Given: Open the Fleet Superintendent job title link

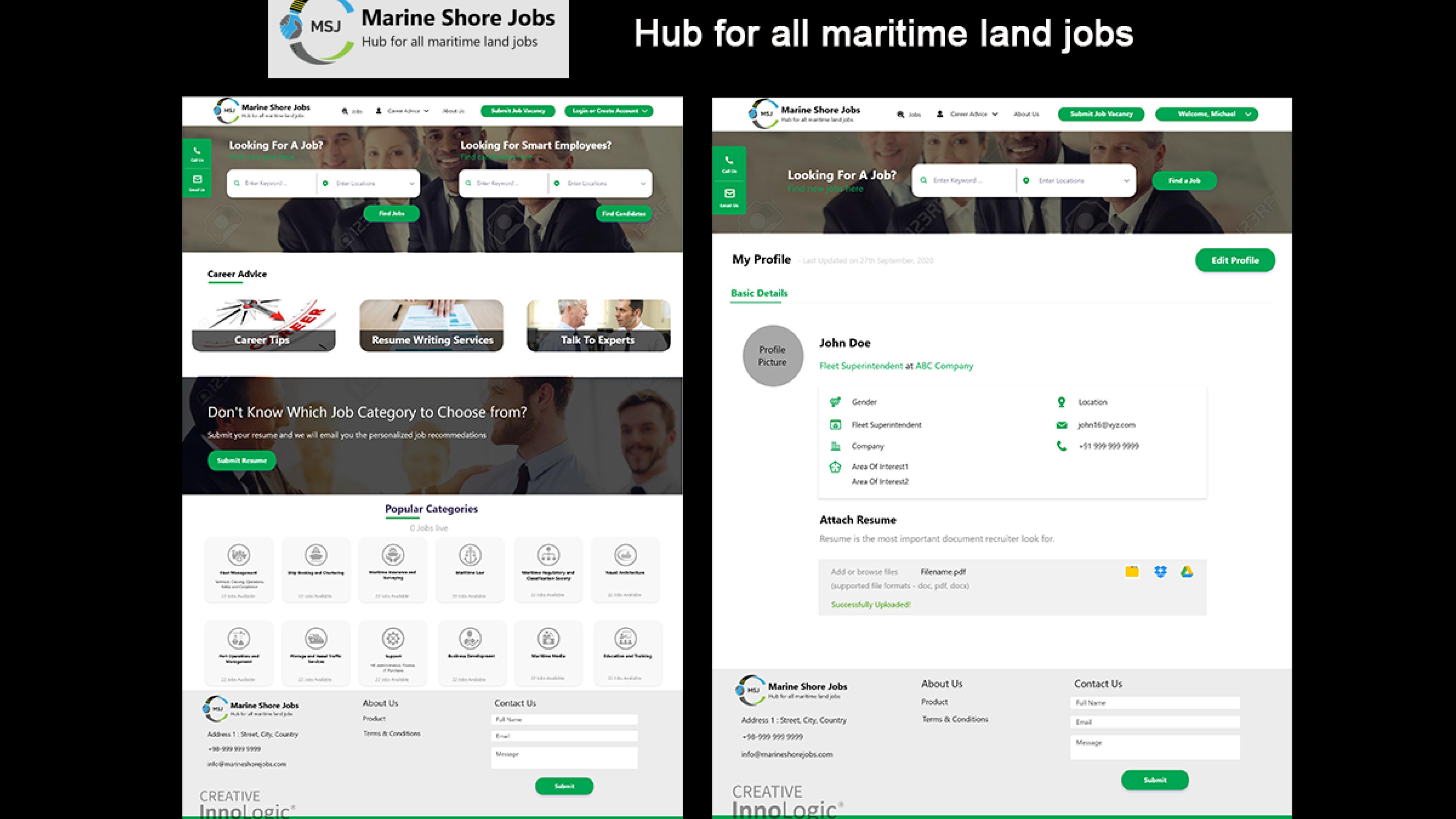Looking at the screenshot, I should coord(861,366).
